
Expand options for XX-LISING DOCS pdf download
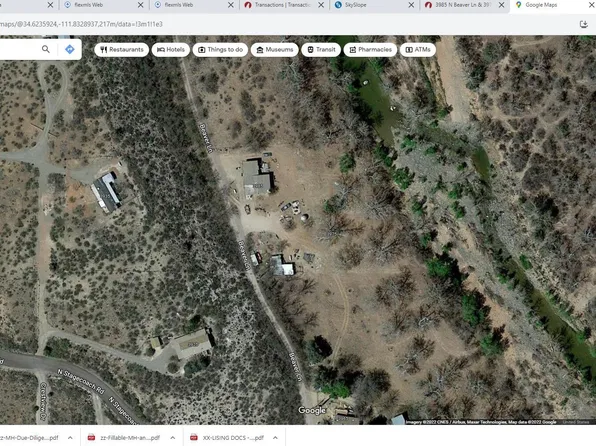click(x=275, y=438)
